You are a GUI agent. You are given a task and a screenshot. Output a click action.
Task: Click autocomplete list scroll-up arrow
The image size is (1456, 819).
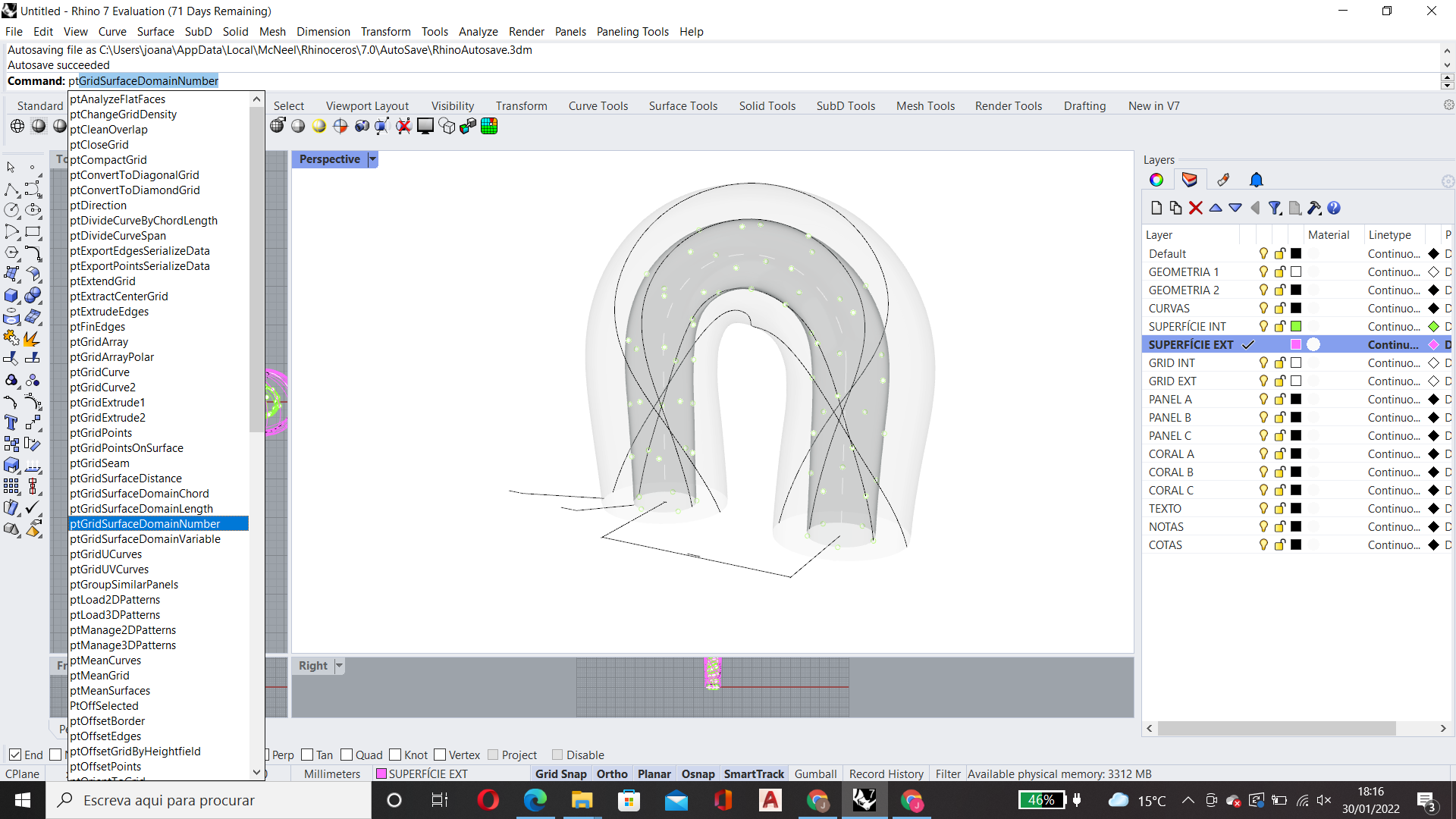click(256, 99)
